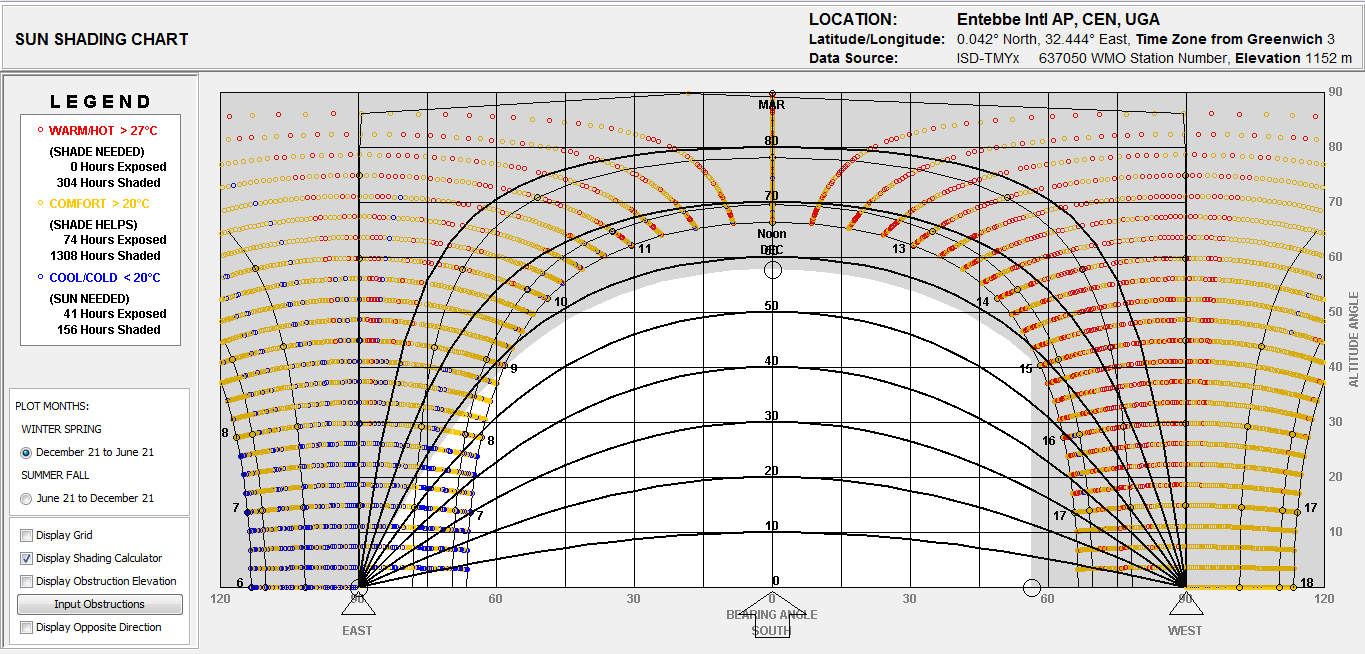Check Display Opposite Direction
Viewport: 1365px width, 654px height.
click(25, 627)
